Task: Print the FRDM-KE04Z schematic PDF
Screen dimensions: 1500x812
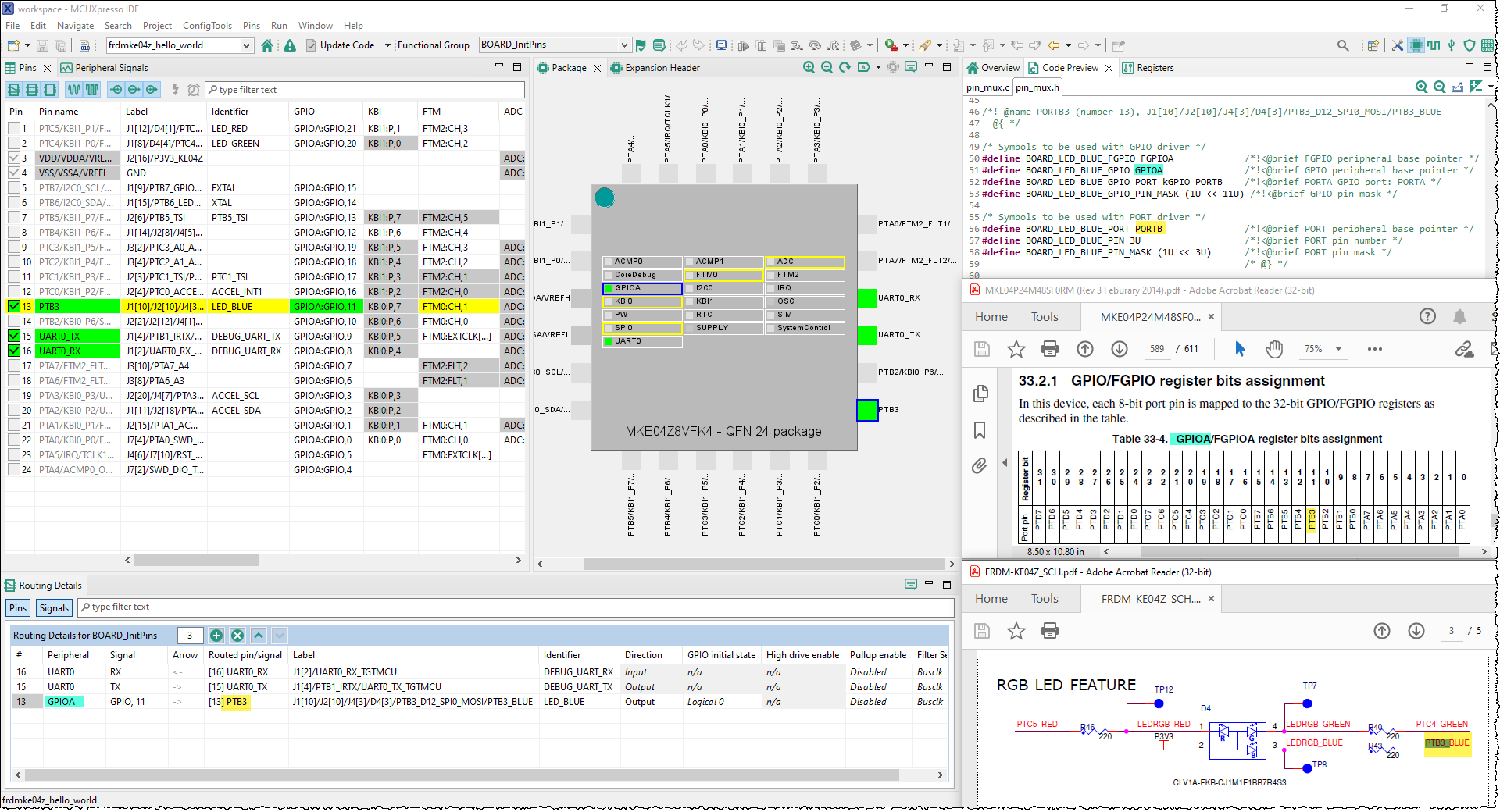Action: tap(1050, 630)
